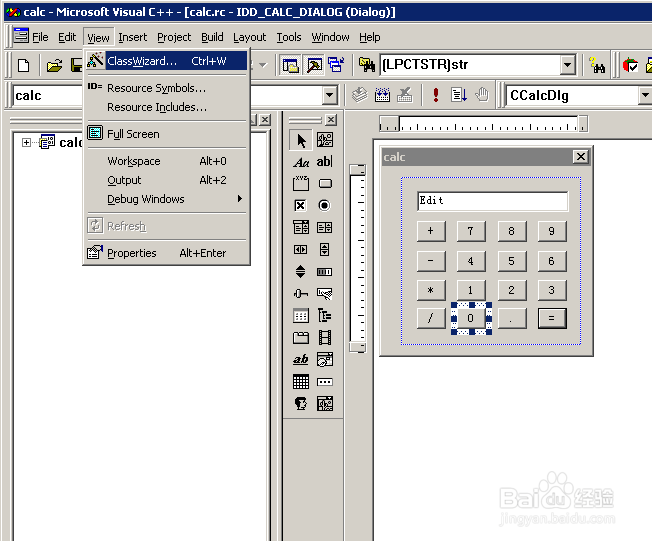This screenshot has height=541, width=652.
Task: Select the + button in calc dialog
Action: pos(431,231)
